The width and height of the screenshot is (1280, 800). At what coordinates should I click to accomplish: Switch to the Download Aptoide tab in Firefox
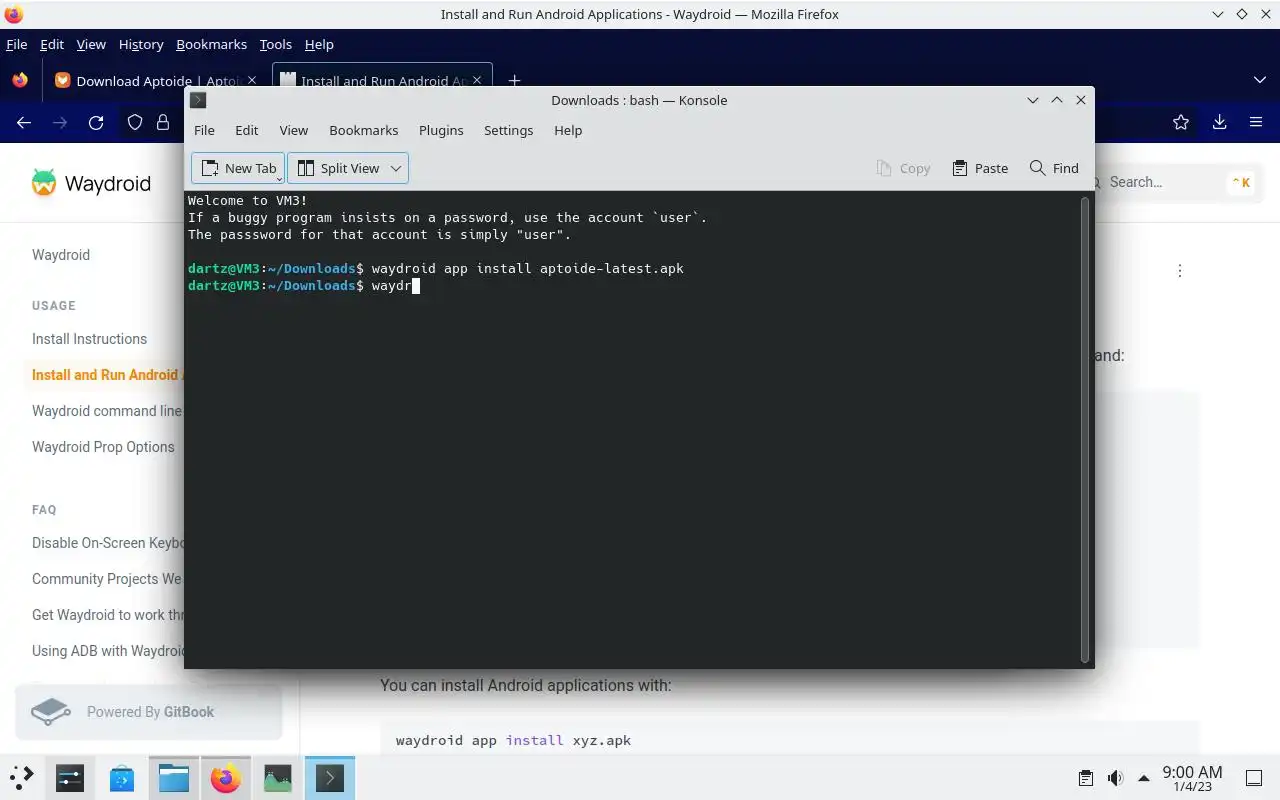coord(156,81)
